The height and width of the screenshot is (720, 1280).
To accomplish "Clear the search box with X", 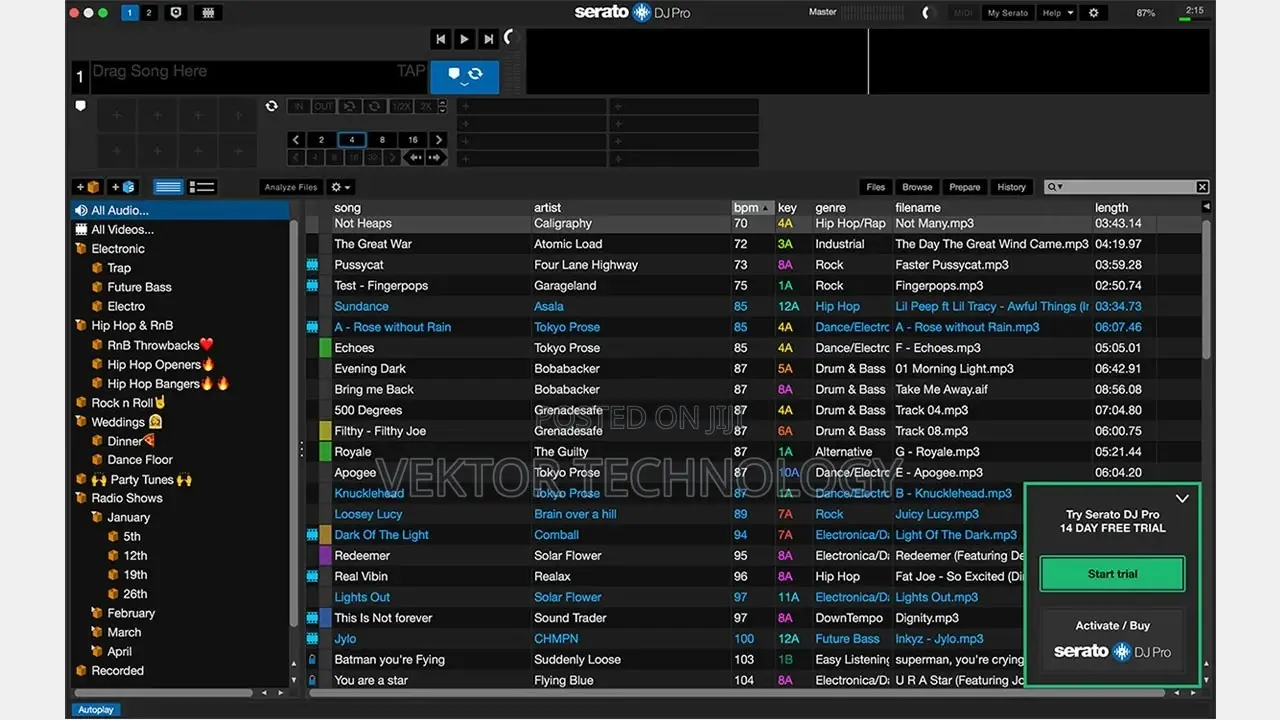I will coord(1202,187).
